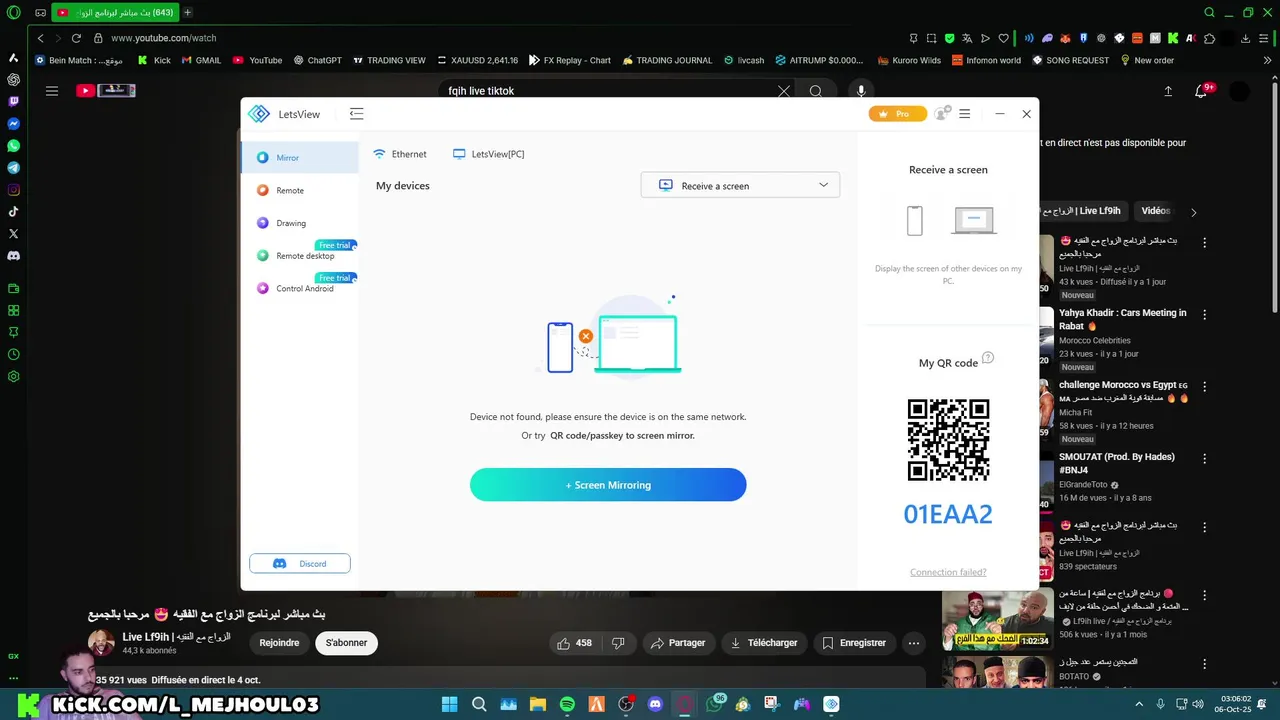Image resolution: width=1280 pixels, height=720 pixels.
Task: Start the + Screen Mirroring button
Action: 608,485
